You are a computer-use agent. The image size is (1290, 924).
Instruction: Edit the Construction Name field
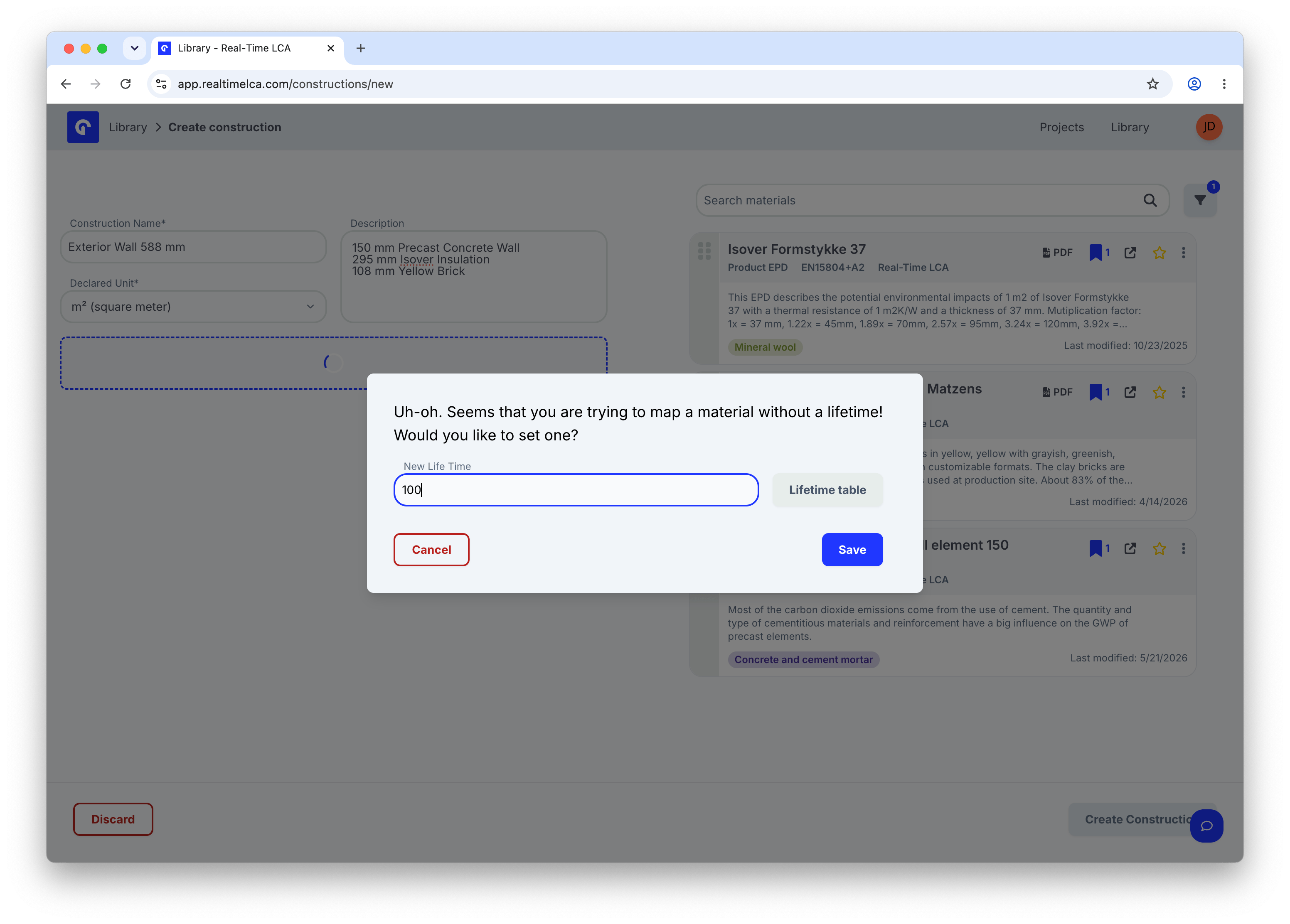click(x=193, y=247)
